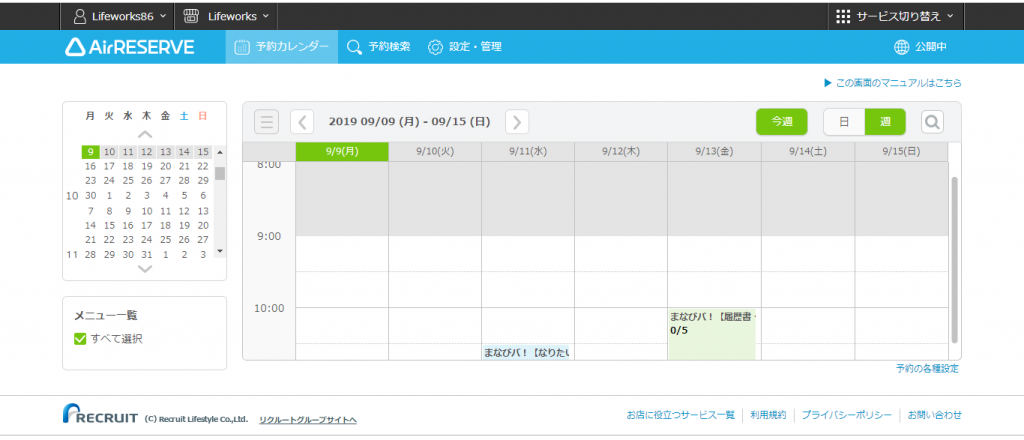This screenshot has width=1024, height=440.
Task: Open the Lifeworks store dropdown
Action: 227,16
